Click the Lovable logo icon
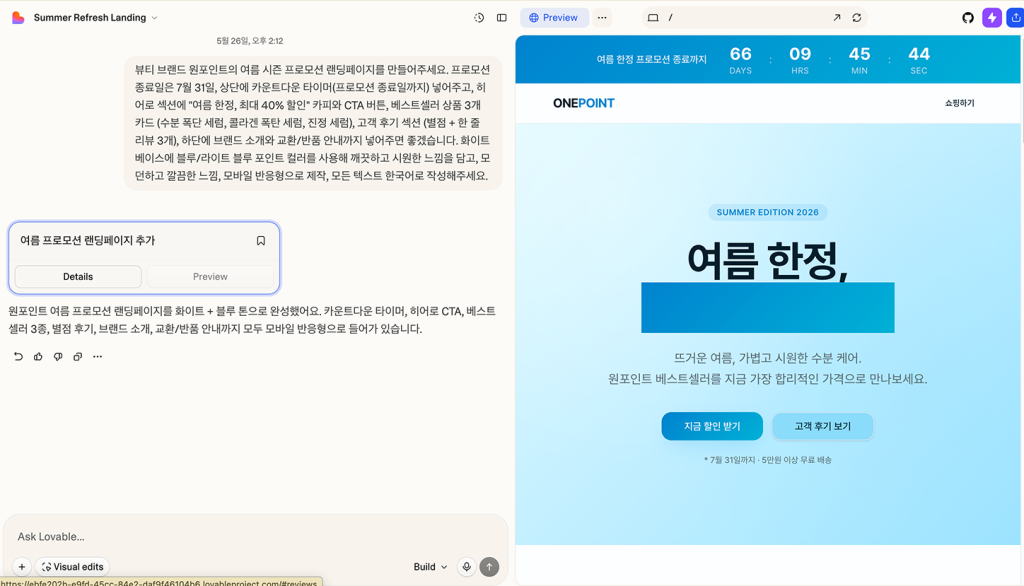This screenshot has height=586, width=1024. (x=18, y=18)
